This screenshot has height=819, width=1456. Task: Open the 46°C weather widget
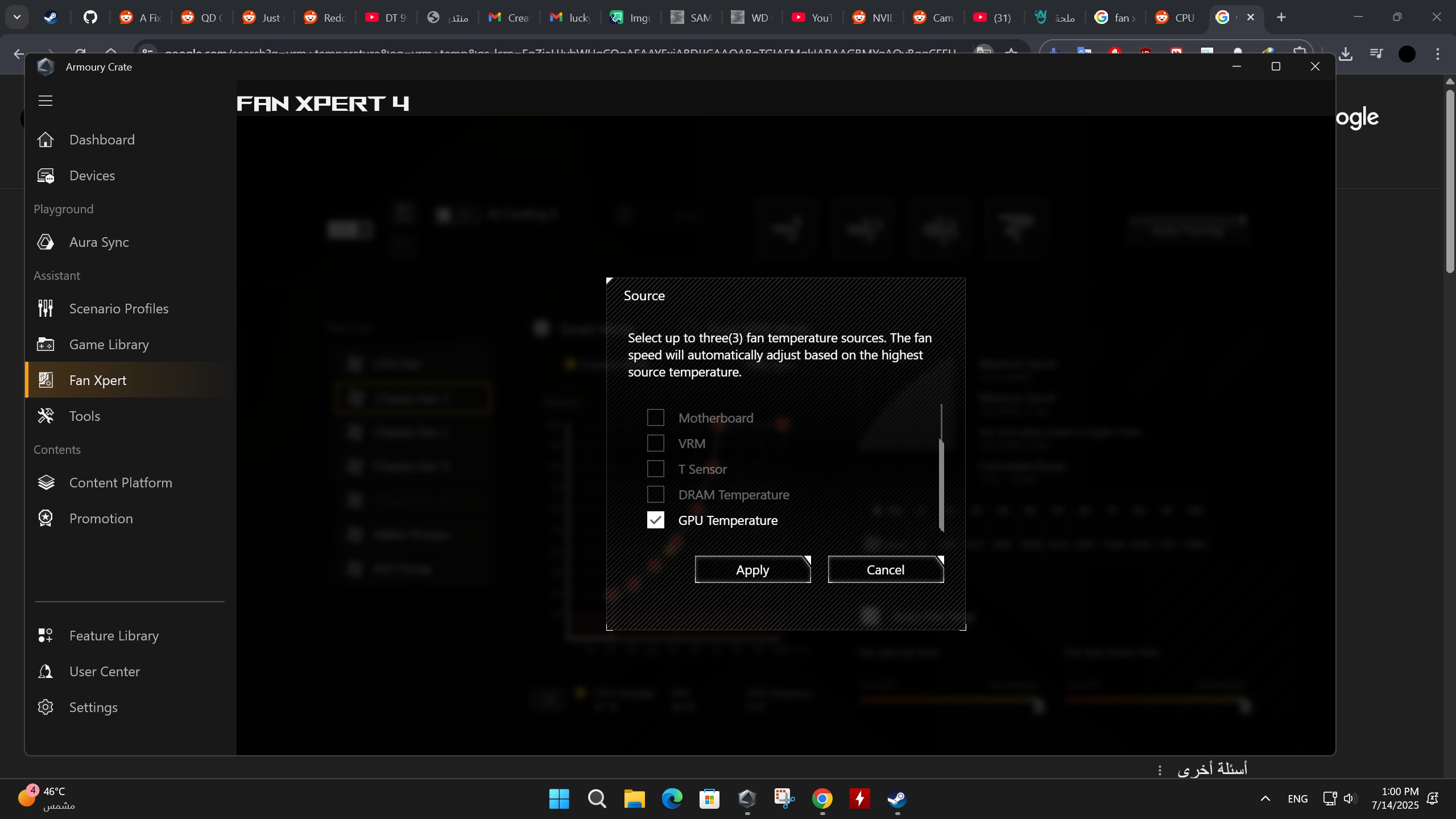point(47,799)
